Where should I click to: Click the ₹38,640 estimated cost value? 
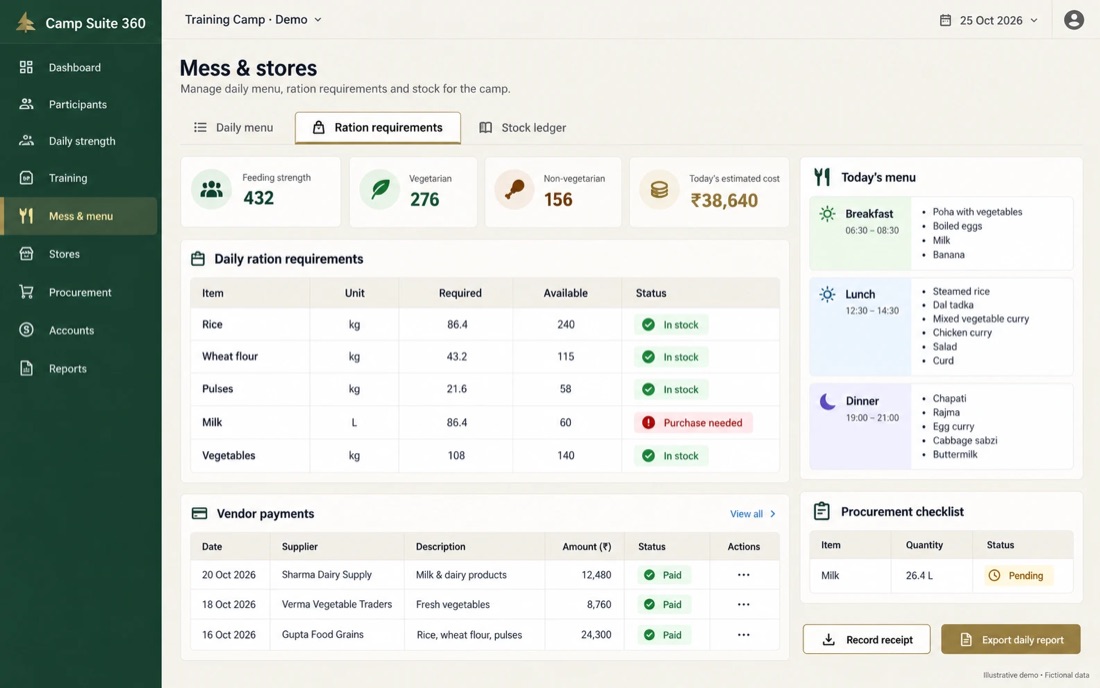[724, 201]
